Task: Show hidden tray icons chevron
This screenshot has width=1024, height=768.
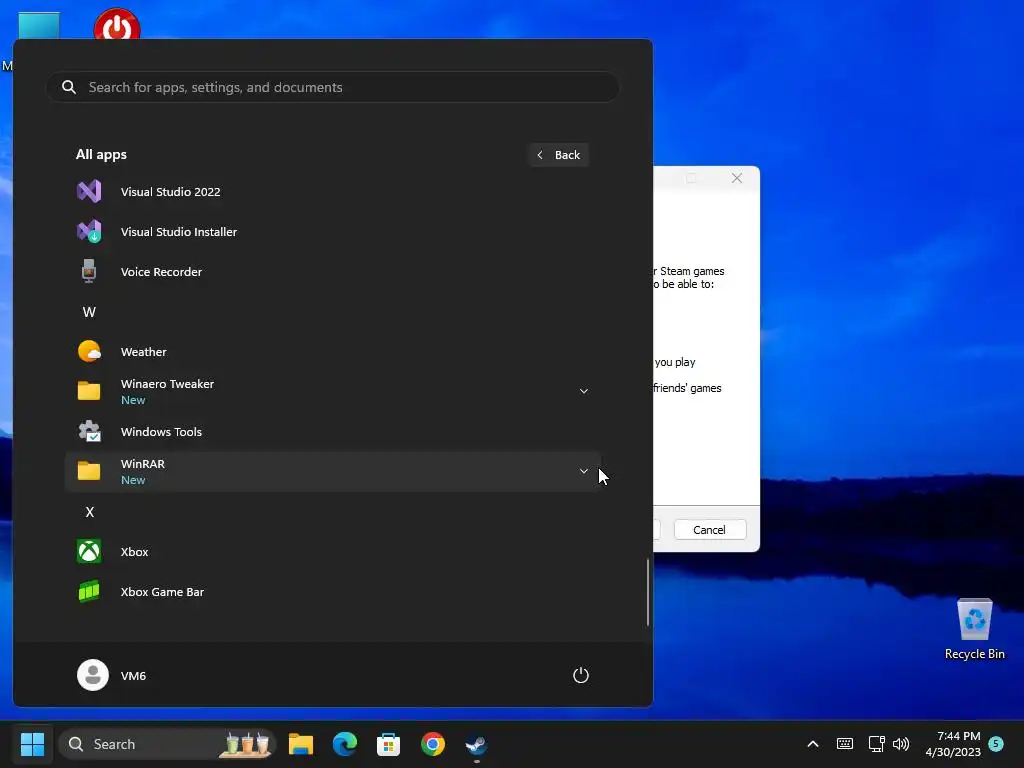Action: [812, 744]
